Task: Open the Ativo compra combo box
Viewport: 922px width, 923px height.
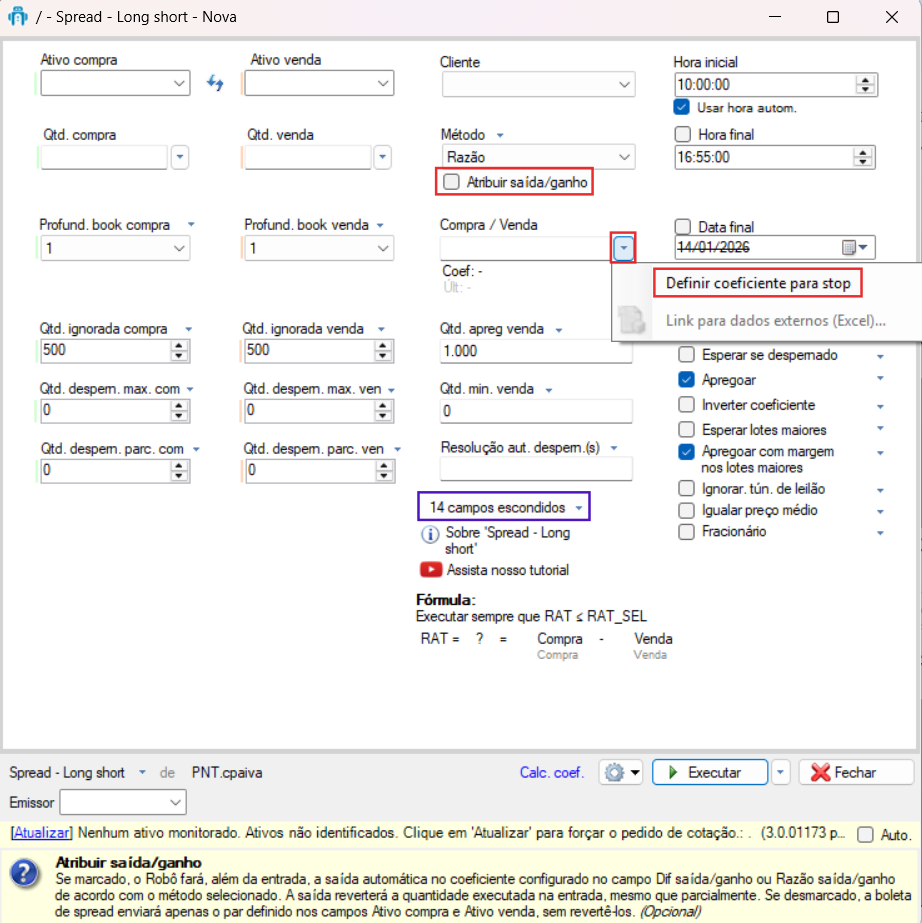Action: tap(180, 83)
